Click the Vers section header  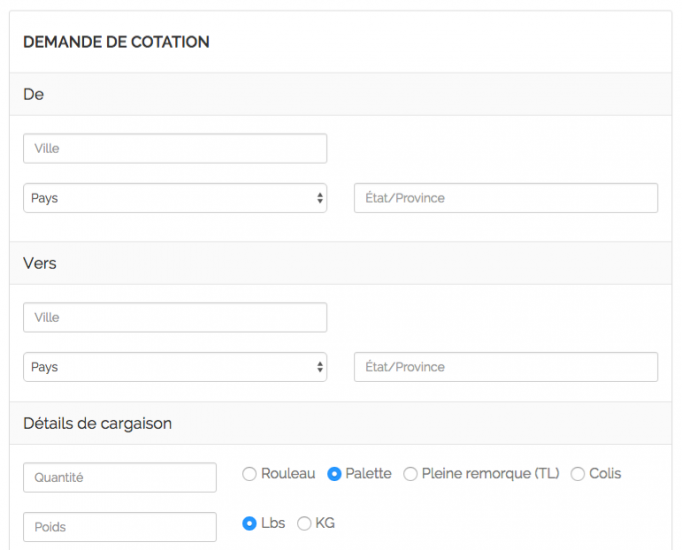40,263
